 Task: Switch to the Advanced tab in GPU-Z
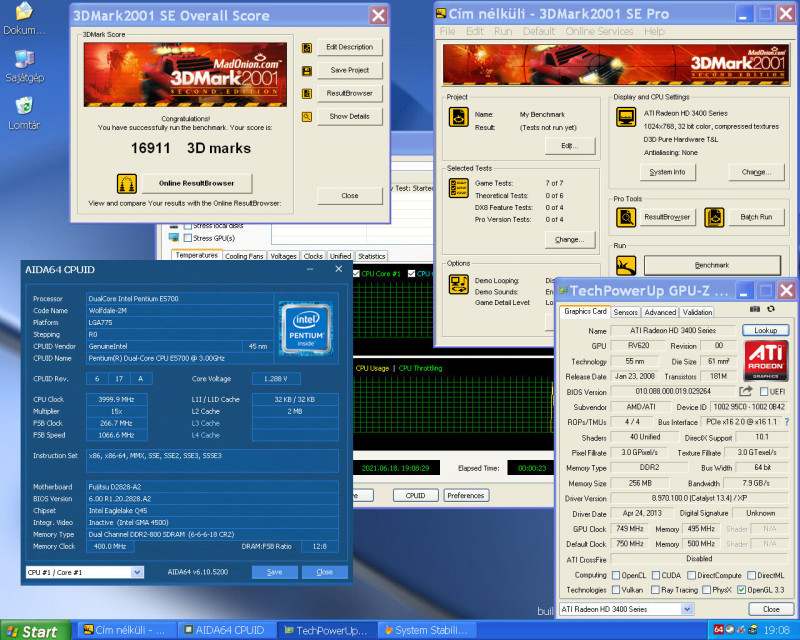tap(660, 312)
